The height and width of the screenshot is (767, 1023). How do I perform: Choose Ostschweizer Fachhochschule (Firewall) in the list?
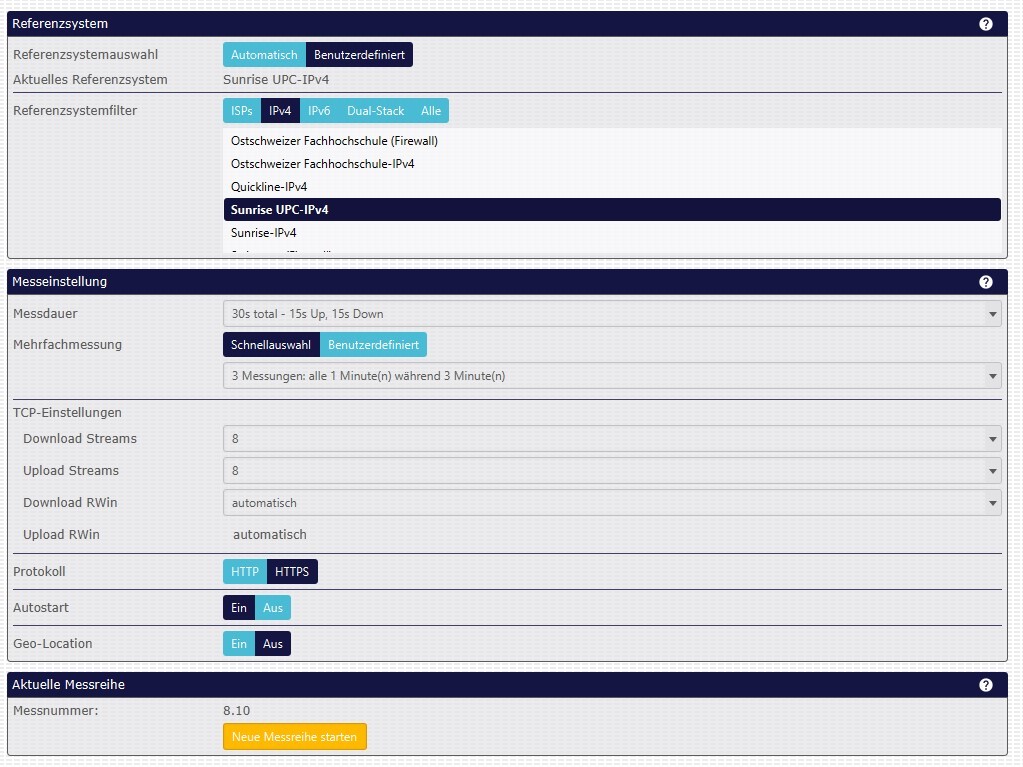point(334,141)
